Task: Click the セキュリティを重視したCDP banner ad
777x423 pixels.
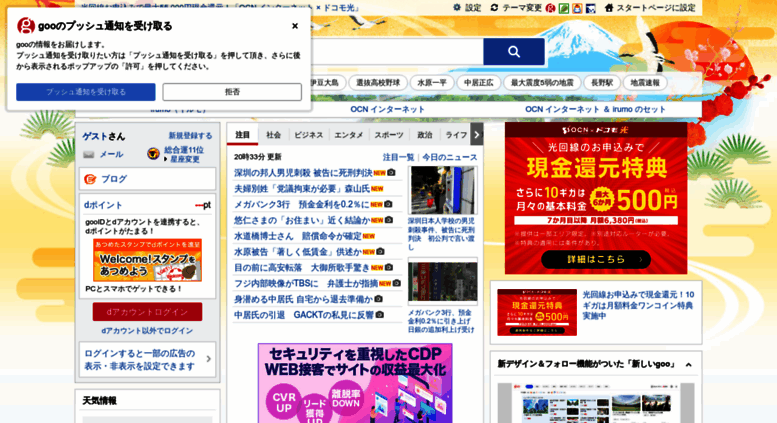Action: pos(355,383)
